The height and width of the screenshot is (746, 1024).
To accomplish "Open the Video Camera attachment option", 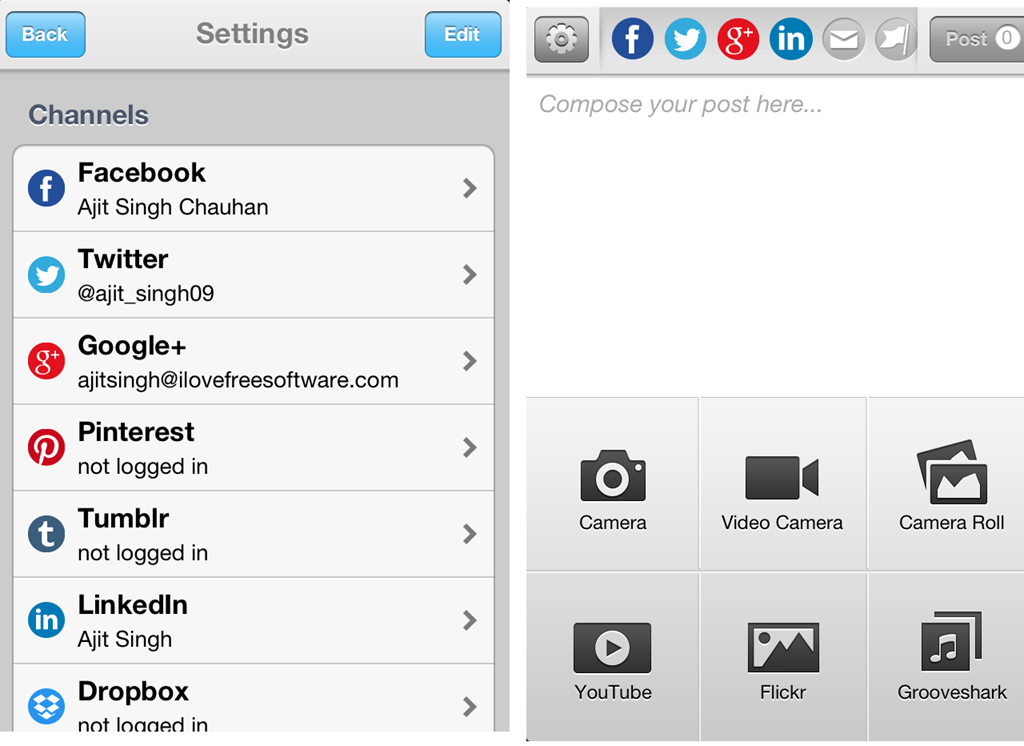I will [782, 484].
